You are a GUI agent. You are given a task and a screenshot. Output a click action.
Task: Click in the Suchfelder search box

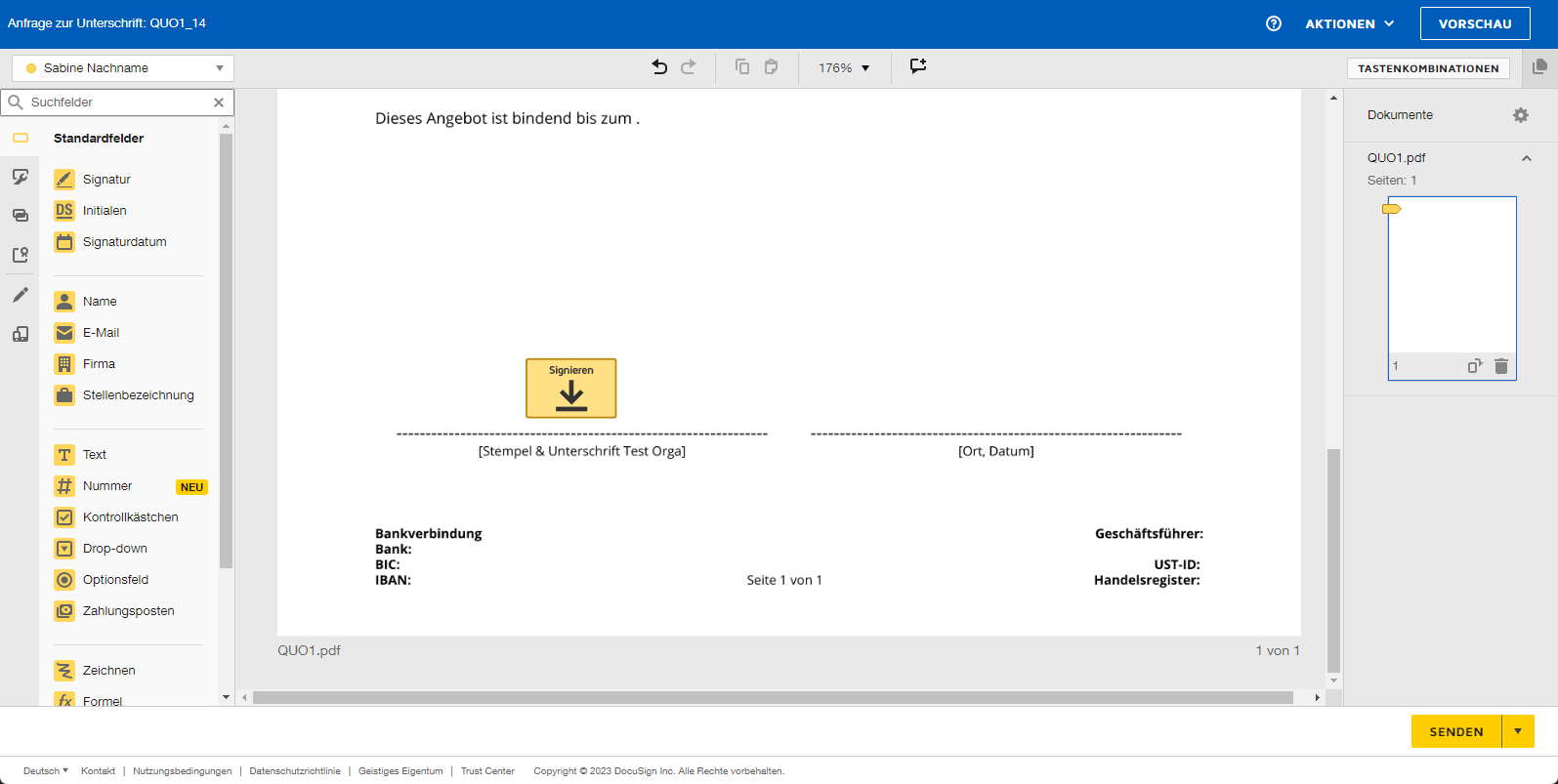(x=117, y=102)
